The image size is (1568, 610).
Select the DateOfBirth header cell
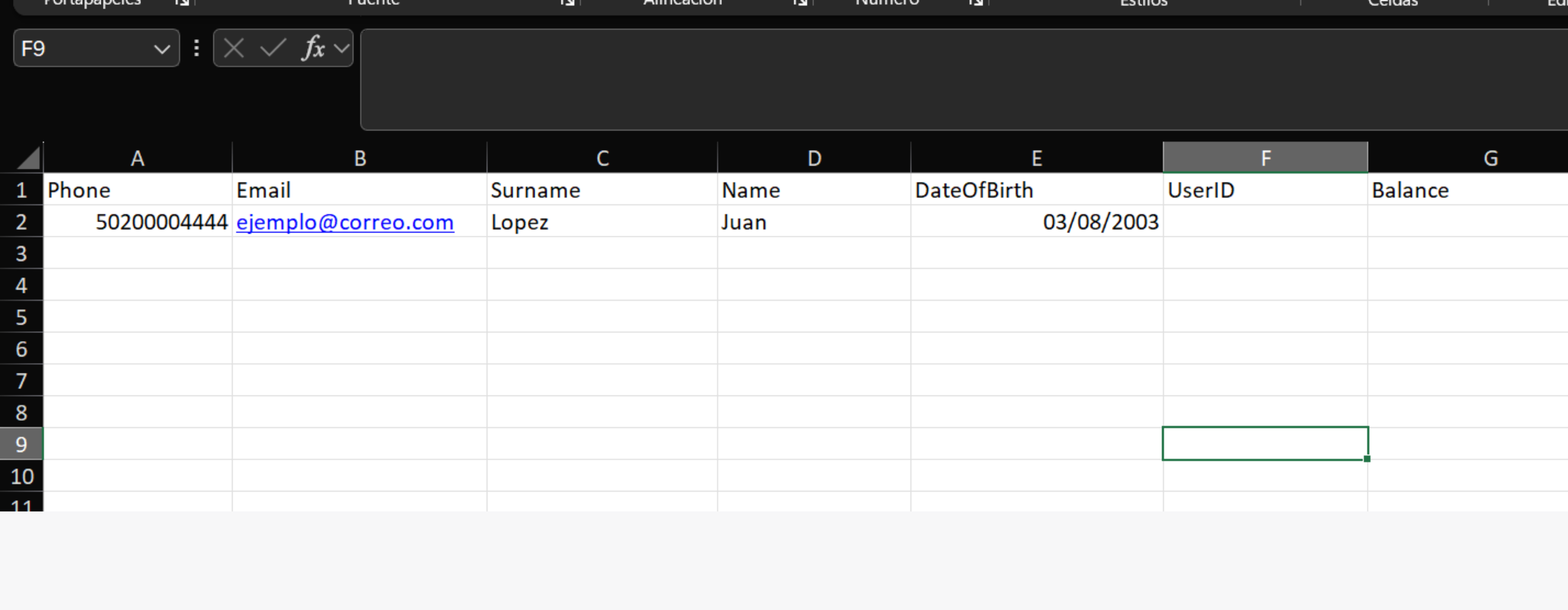[x=1037, y=190]
